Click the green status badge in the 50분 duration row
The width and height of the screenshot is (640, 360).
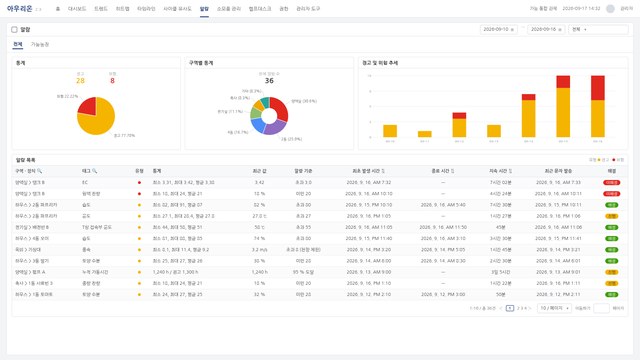(611, 294)
